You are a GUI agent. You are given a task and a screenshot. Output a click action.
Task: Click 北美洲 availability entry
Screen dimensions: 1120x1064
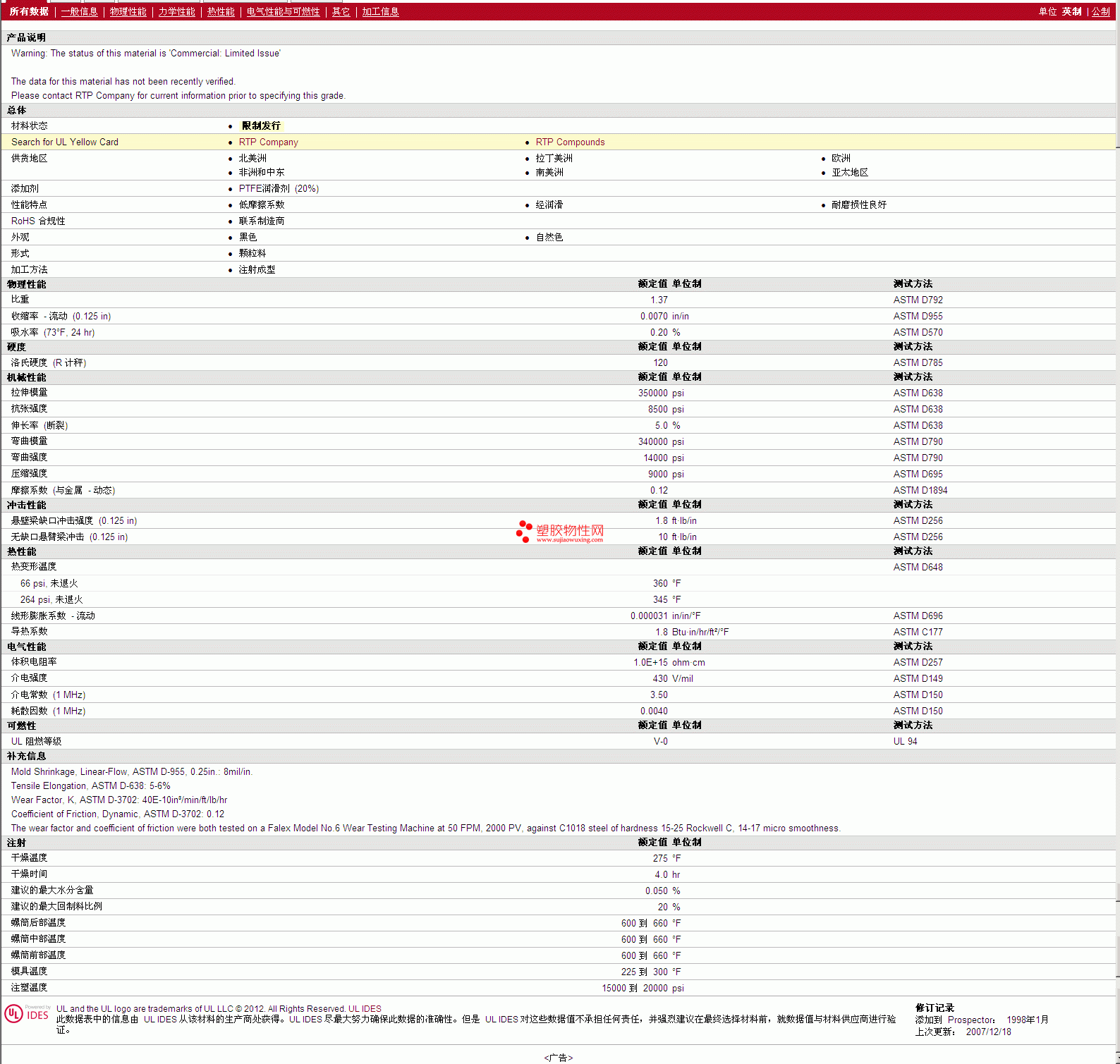(252, 159)
